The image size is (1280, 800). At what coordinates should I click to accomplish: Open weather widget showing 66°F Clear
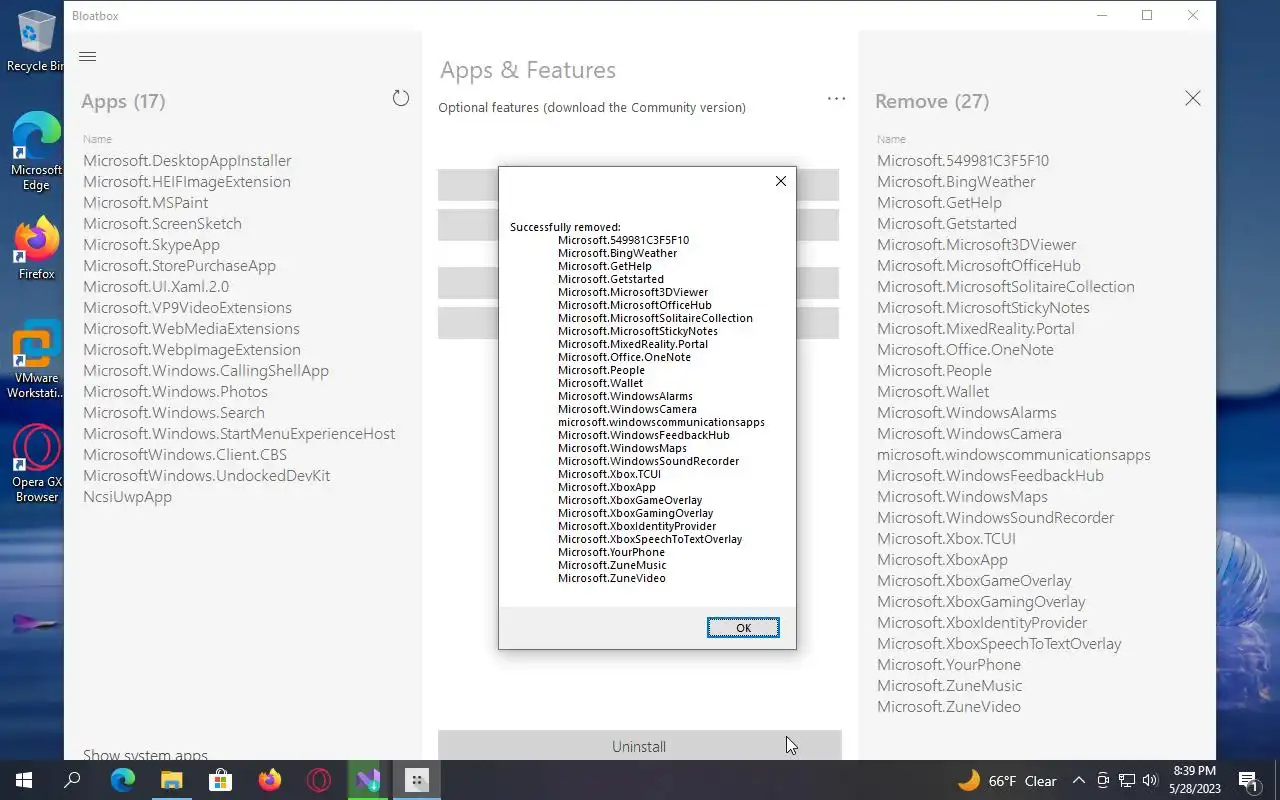coord(1008,781)
